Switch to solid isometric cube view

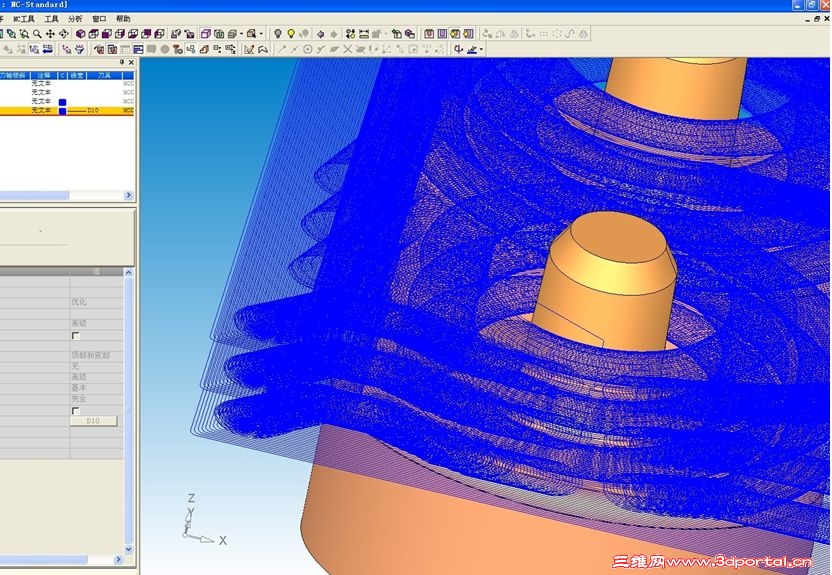[x=81, y=34]
